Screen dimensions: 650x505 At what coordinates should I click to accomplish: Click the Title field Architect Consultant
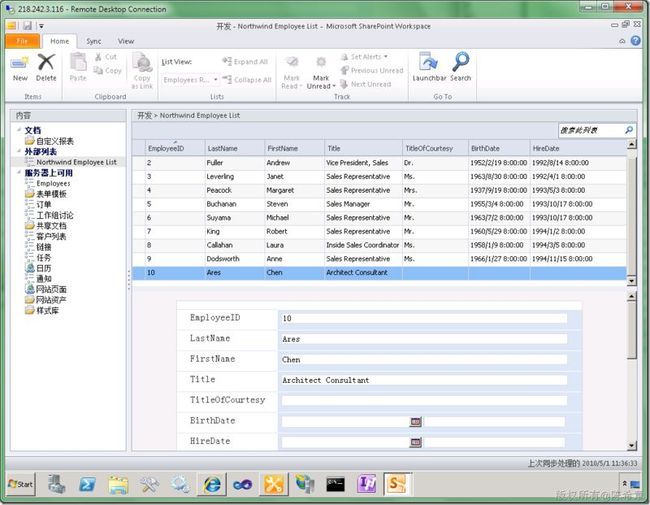(424, 380)
